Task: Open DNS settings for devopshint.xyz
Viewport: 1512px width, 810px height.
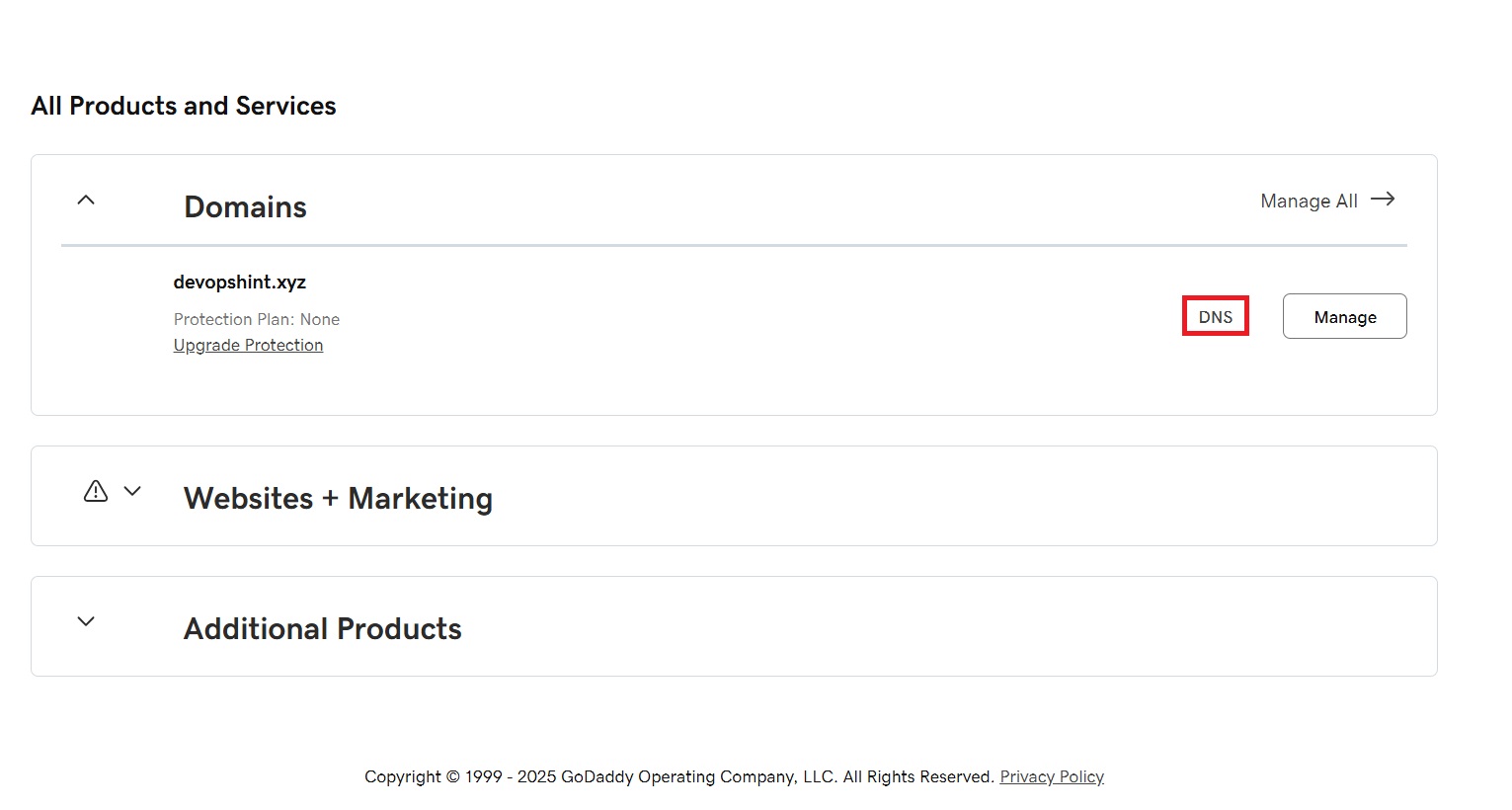Action: (1216, 316)
